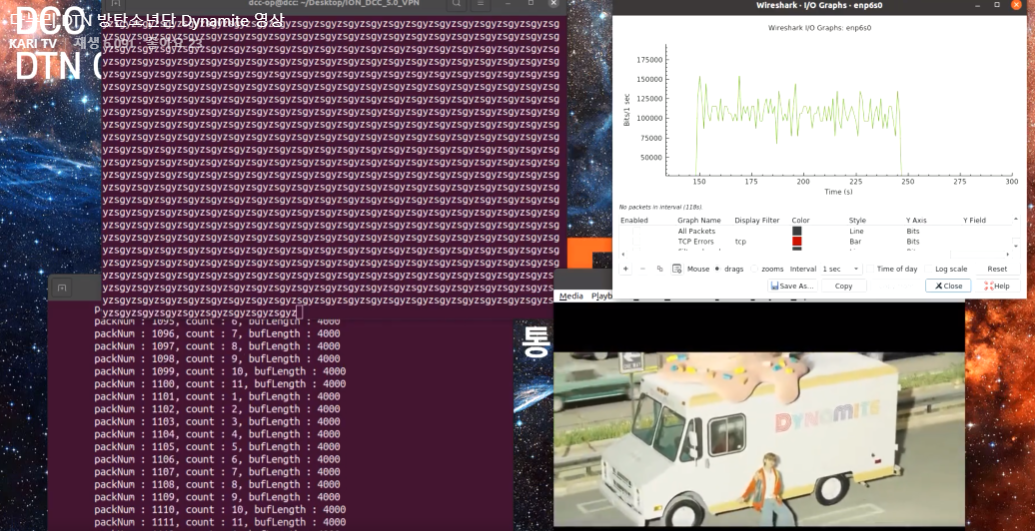Open the hamburger menu in the top terminal title bar
Image resolution: width=1035 pixels, height=531 pixels.
click(x=483, y=4)
